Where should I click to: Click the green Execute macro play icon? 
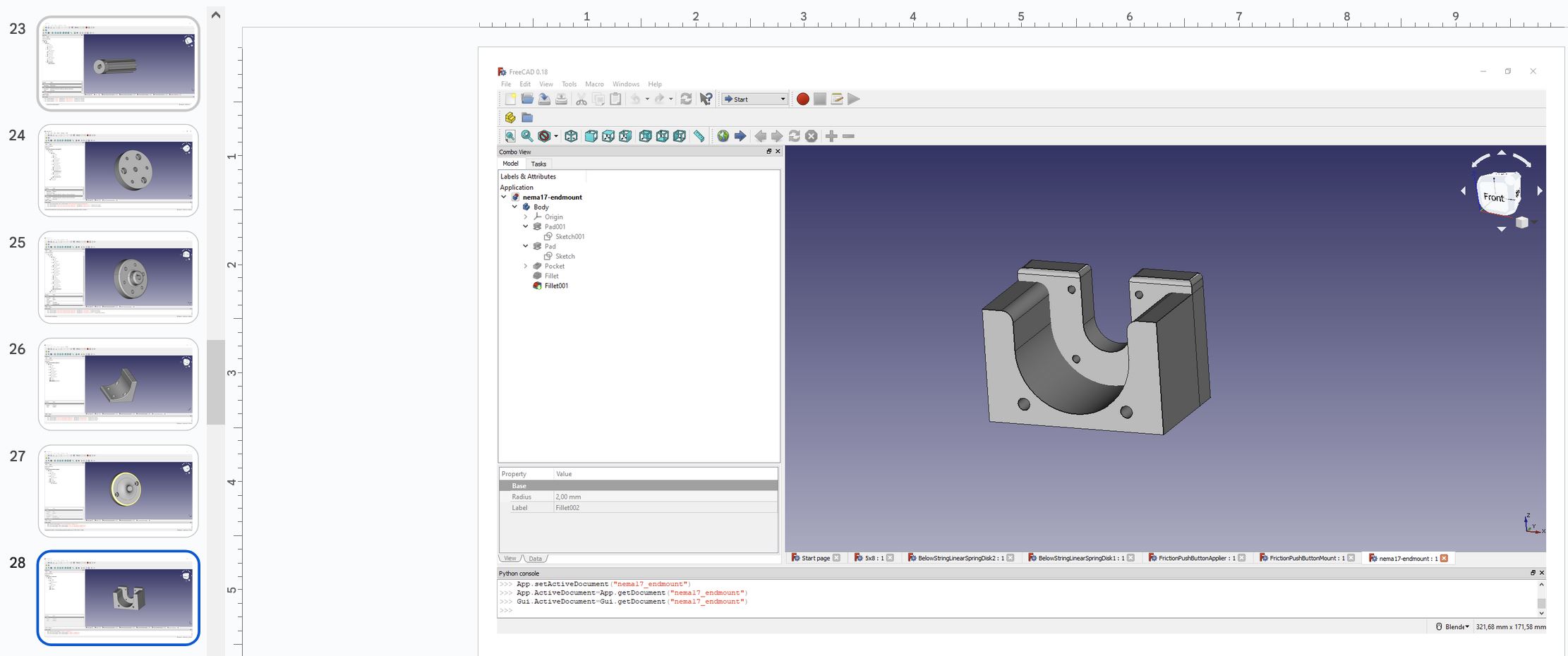pos(854,99)
